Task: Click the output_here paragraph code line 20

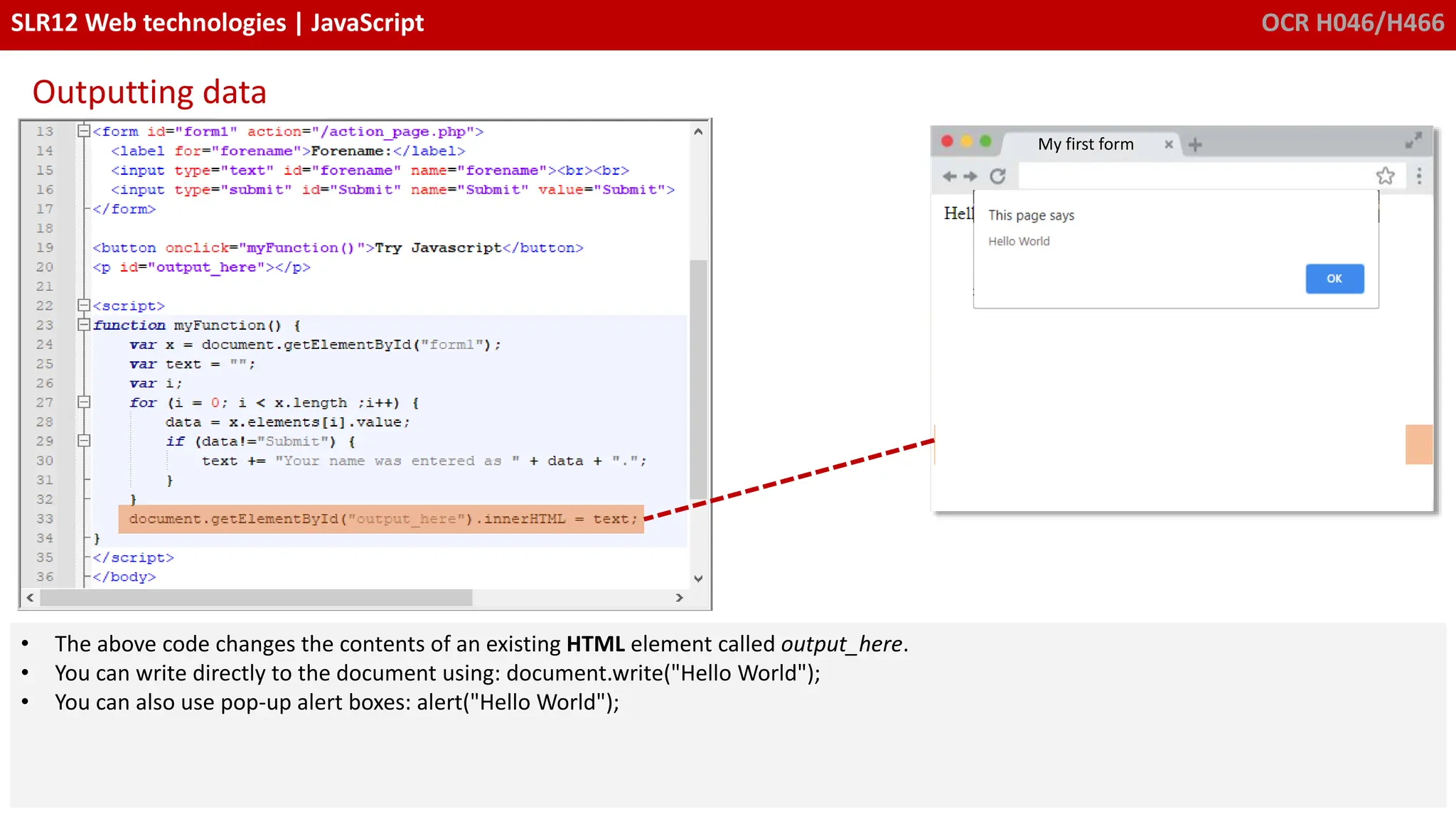Action: 202,267
